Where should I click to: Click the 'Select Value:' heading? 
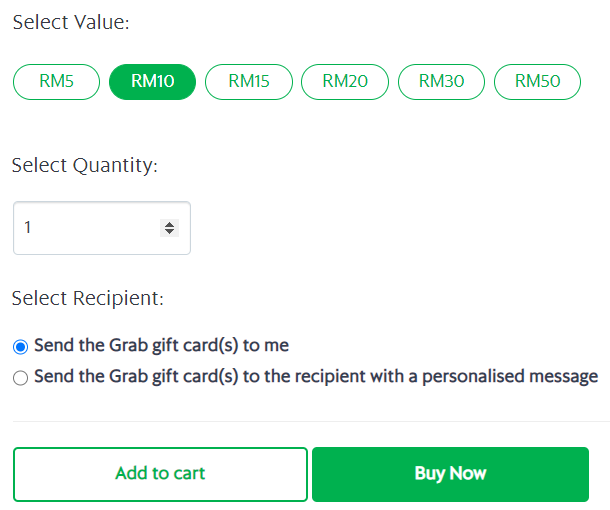tap(71, 21)
